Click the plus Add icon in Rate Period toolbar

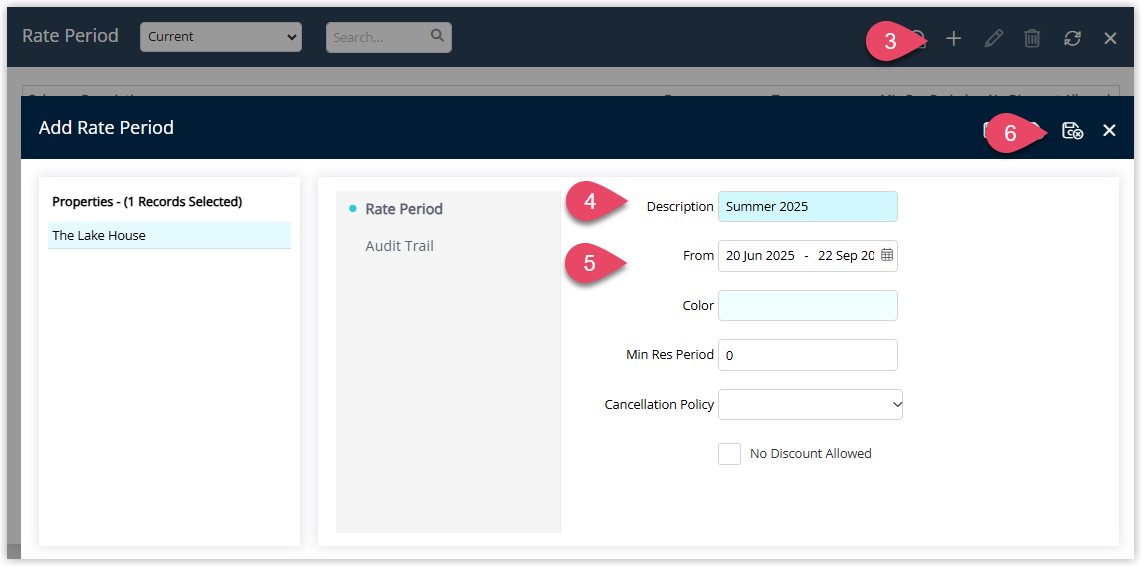pyautogui.click(x=953, y=39)
